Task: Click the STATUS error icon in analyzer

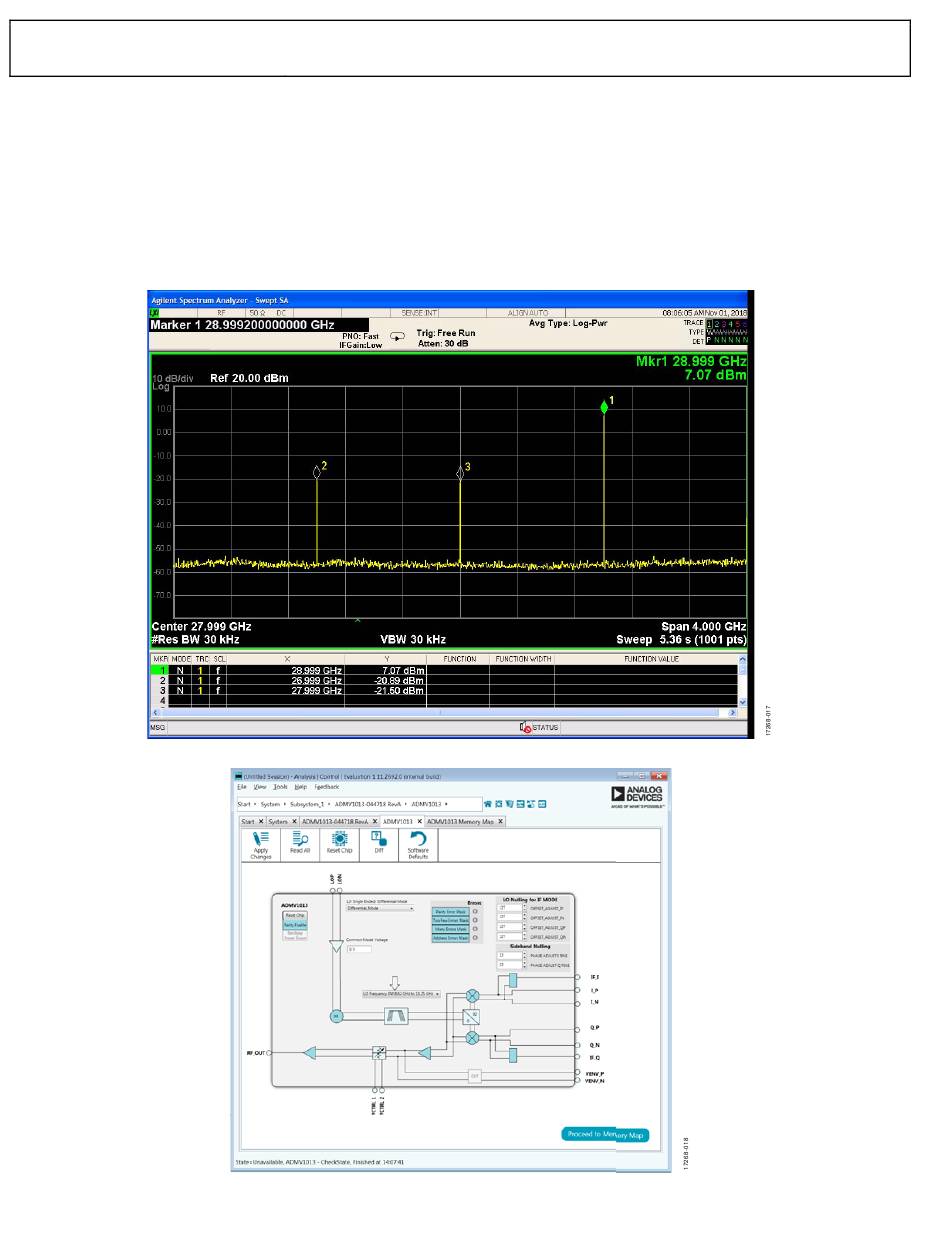Action: click(x=526, y=726)
